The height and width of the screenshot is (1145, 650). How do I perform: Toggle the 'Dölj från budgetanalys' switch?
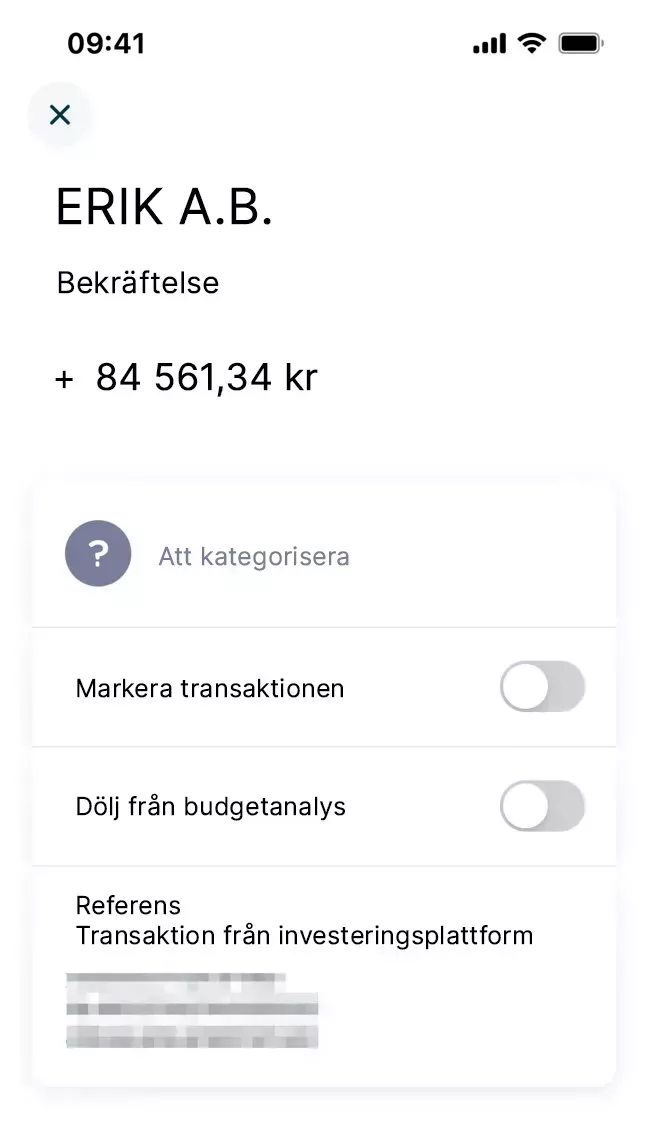542,806
